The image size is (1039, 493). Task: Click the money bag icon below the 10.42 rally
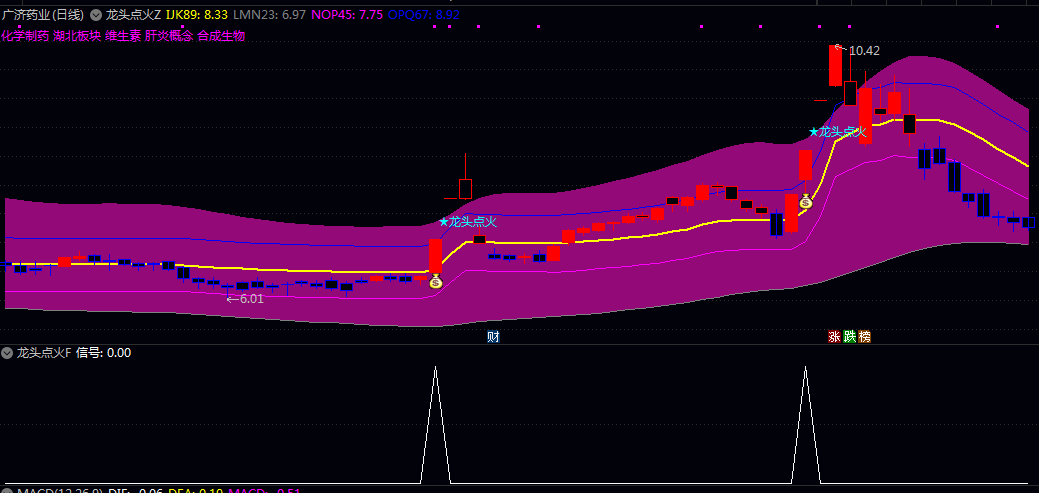tap(806, 201)
